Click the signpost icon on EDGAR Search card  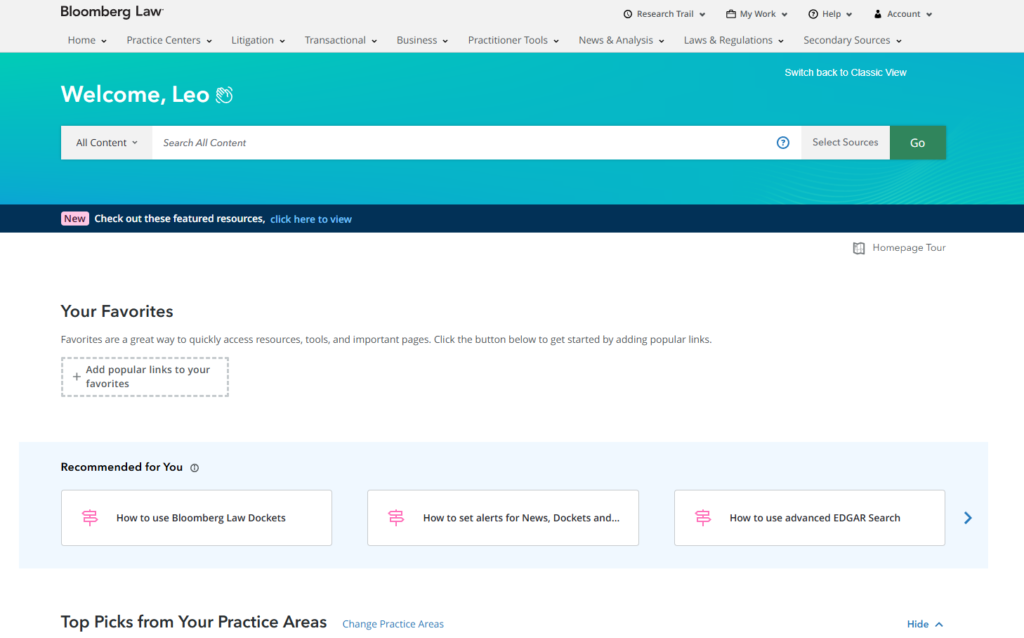[x=703, y=518]
